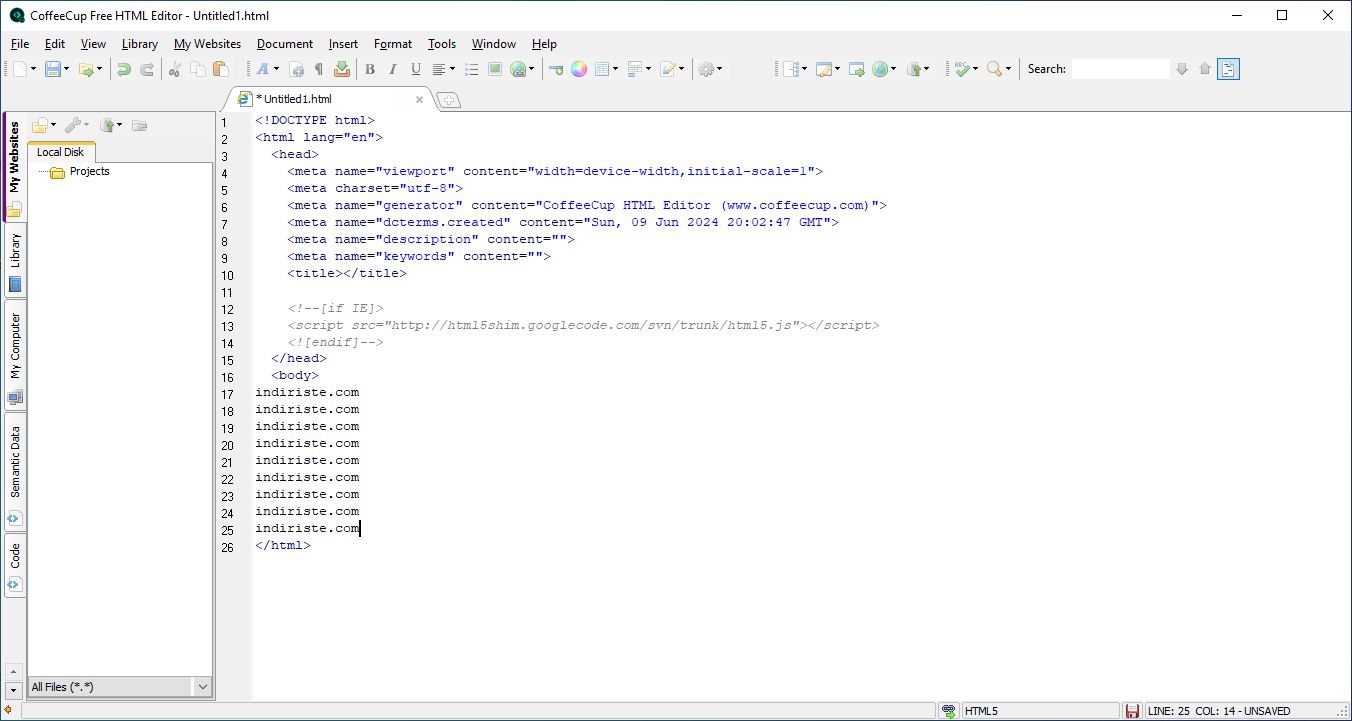This screenshot has height=721, width=1352.
Task: Click the Undo arrow icon
Action: pyautogui.click(x=123, y=69)
